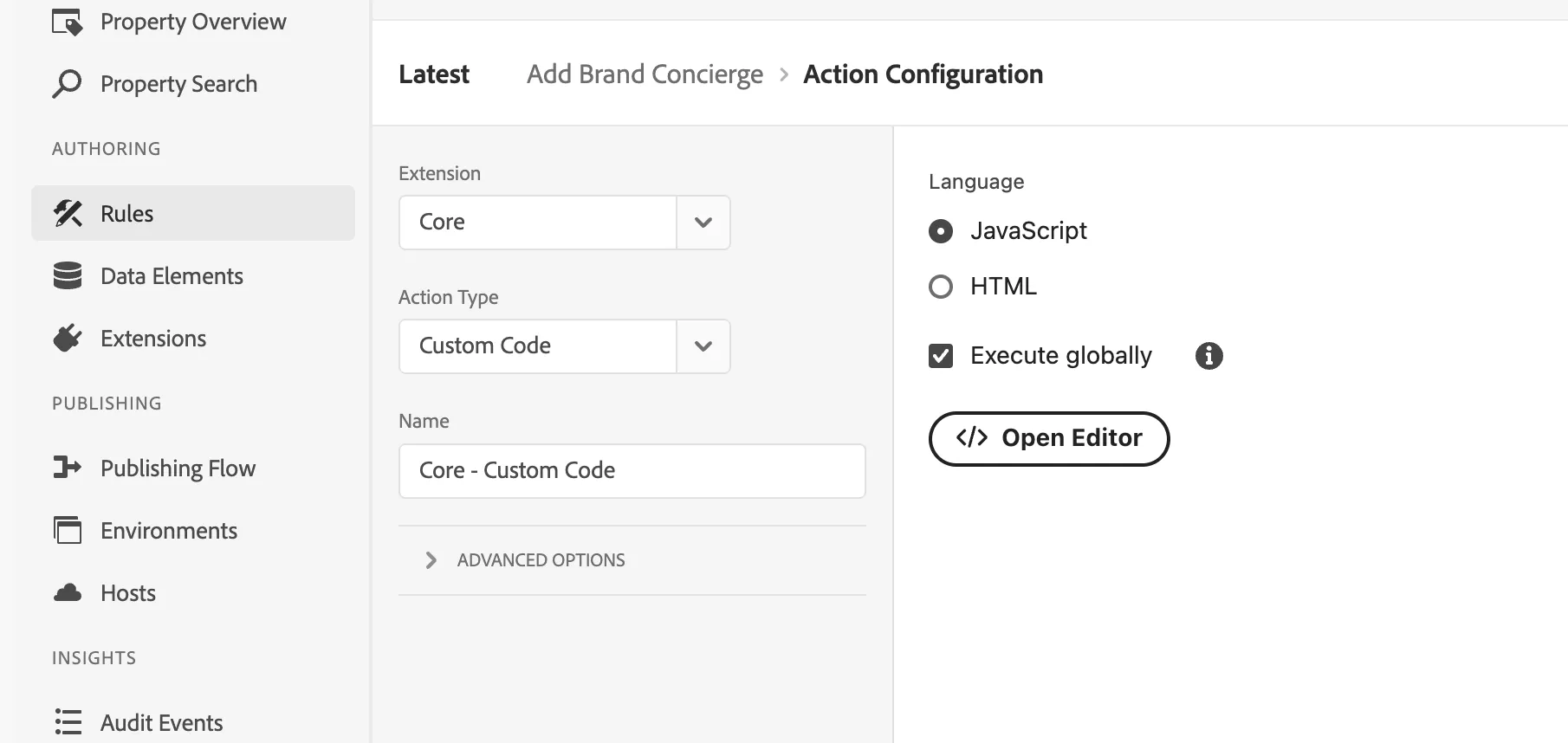Viewport: 1568px width, 743px height.
Task: Click the Custom Code action type field
Action: (x=538, y=346)
